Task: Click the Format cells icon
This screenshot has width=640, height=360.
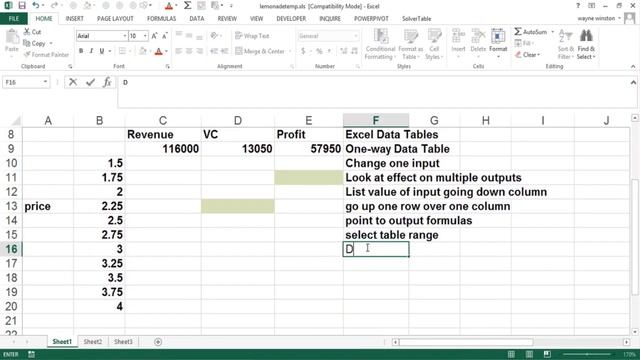Action: [498, 36]
